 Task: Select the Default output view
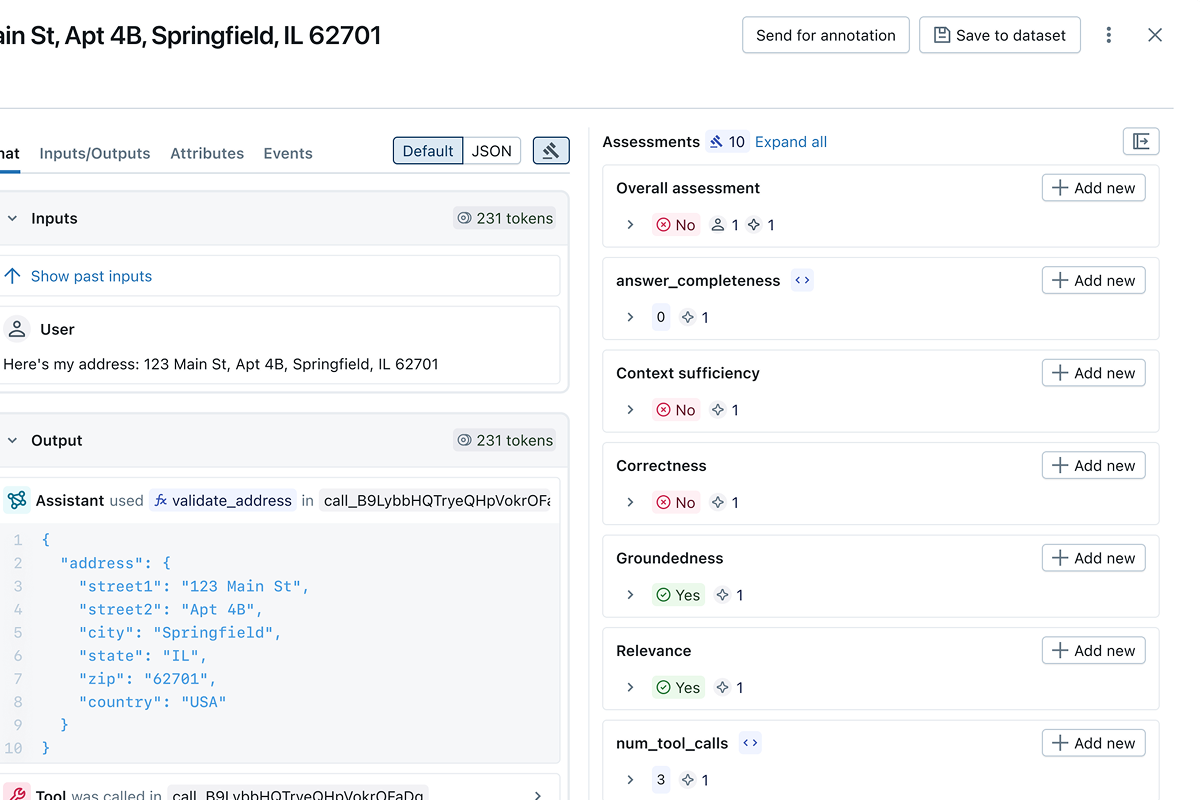coord(427,150)
